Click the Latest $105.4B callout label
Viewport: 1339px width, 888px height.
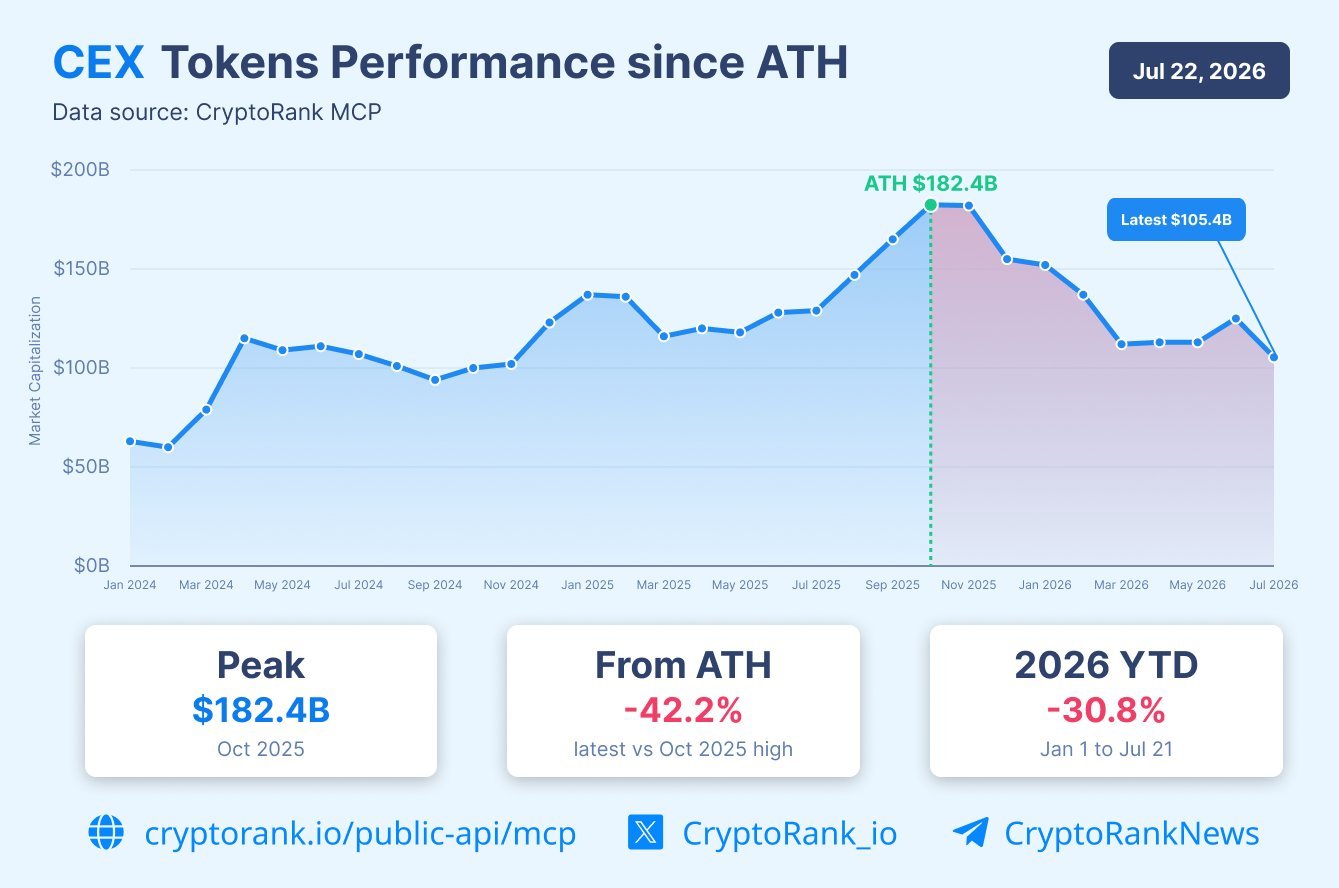(1176, 219)
